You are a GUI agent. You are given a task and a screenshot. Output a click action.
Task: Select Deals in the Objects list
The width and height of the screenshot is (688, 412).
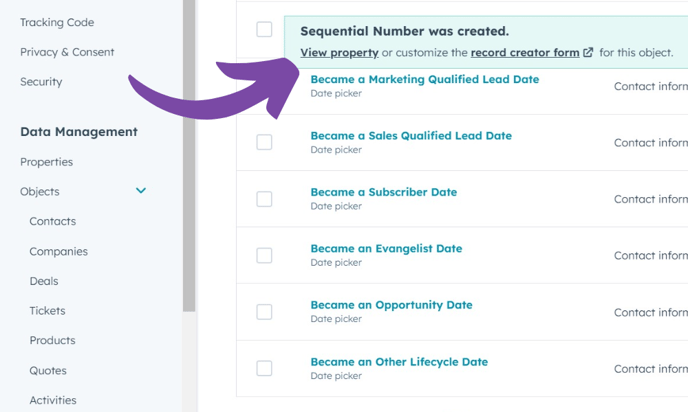tap(44, 281)
